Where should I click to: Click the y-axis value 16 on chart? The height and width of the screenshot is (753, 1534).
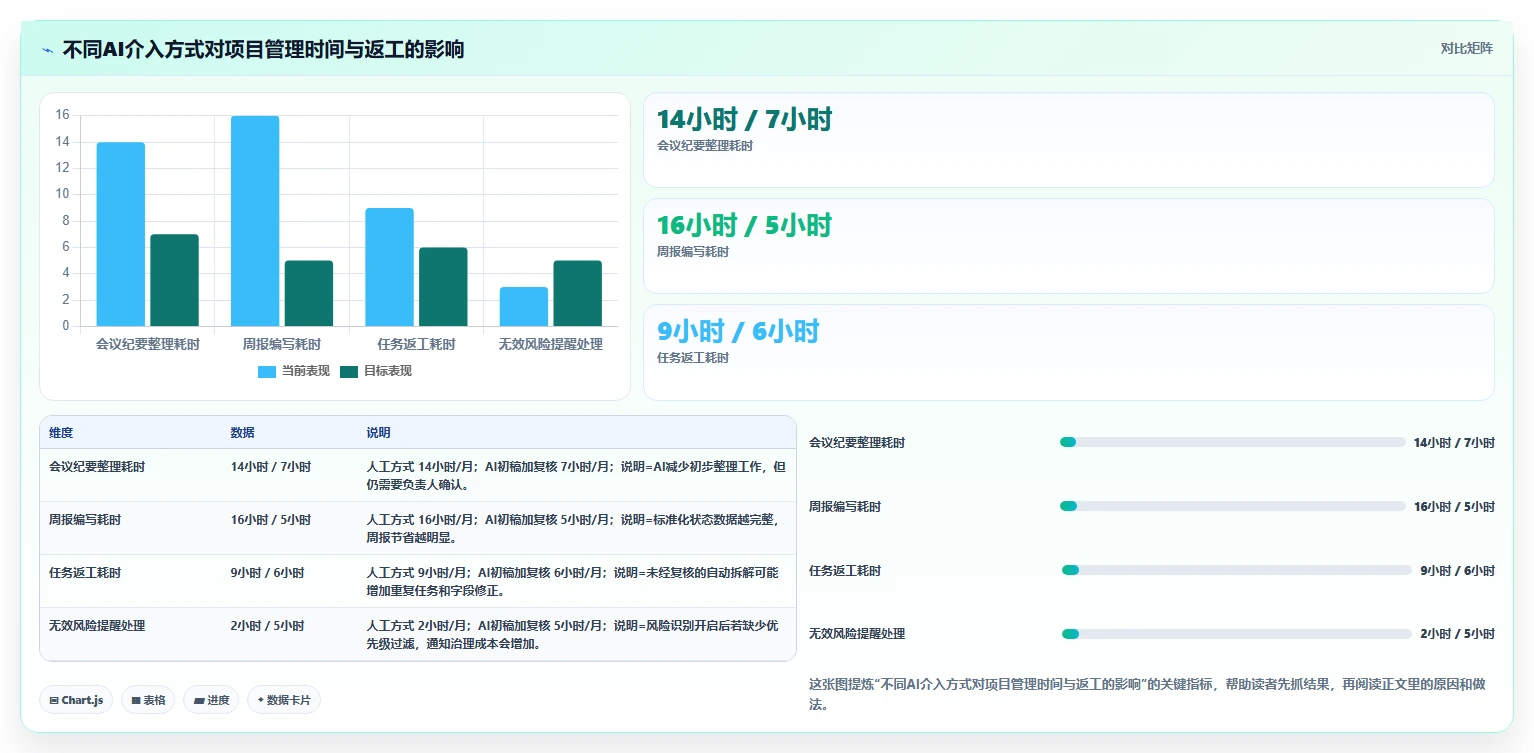click(x=62, y=115)
